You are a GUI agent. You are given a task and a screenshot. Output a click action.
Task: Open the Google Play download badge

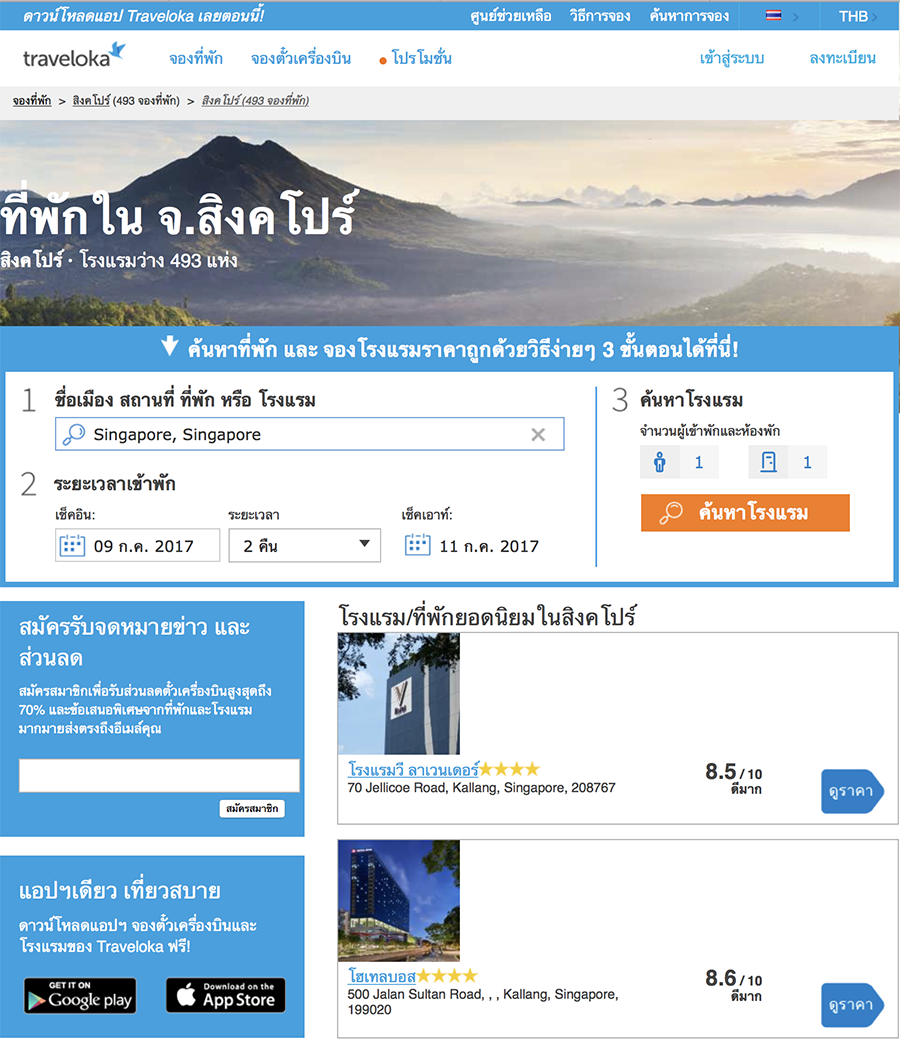click(x=80, y=995)
